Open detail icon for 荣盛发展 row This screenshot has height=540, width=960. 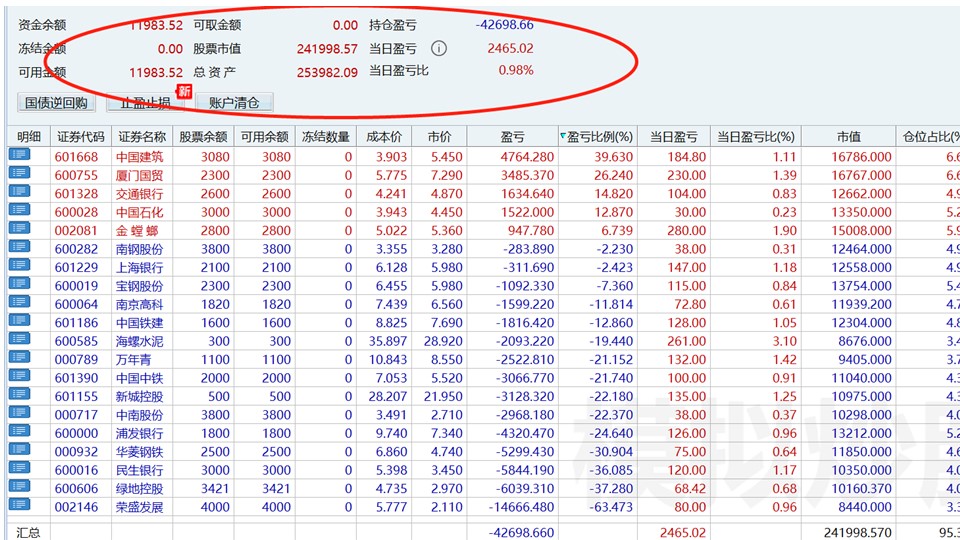click(20, 504)
